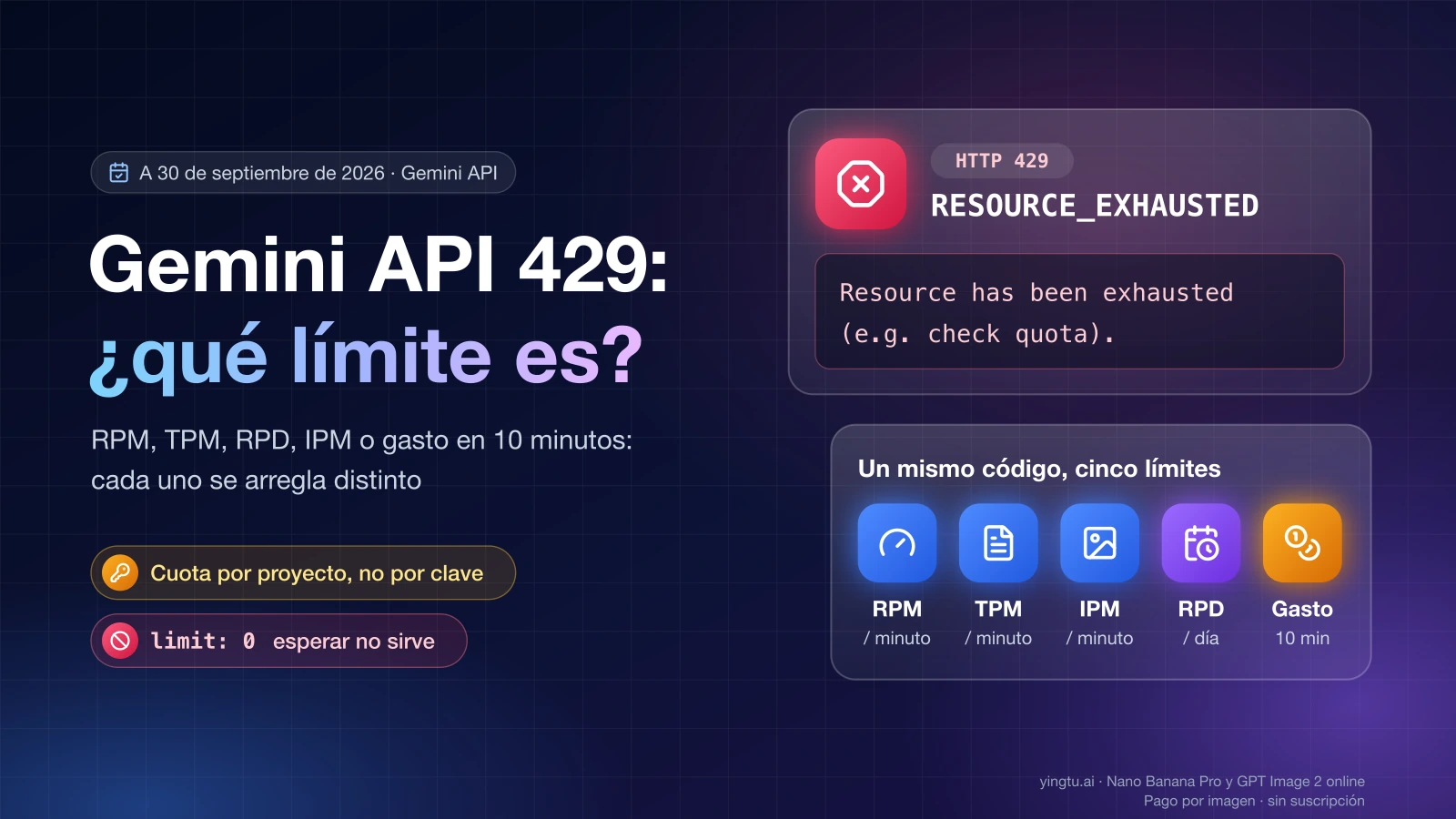1456x819 pixels.
Task: Click the 'Gemini API 429:' headline
Action: tap(379, 265)
